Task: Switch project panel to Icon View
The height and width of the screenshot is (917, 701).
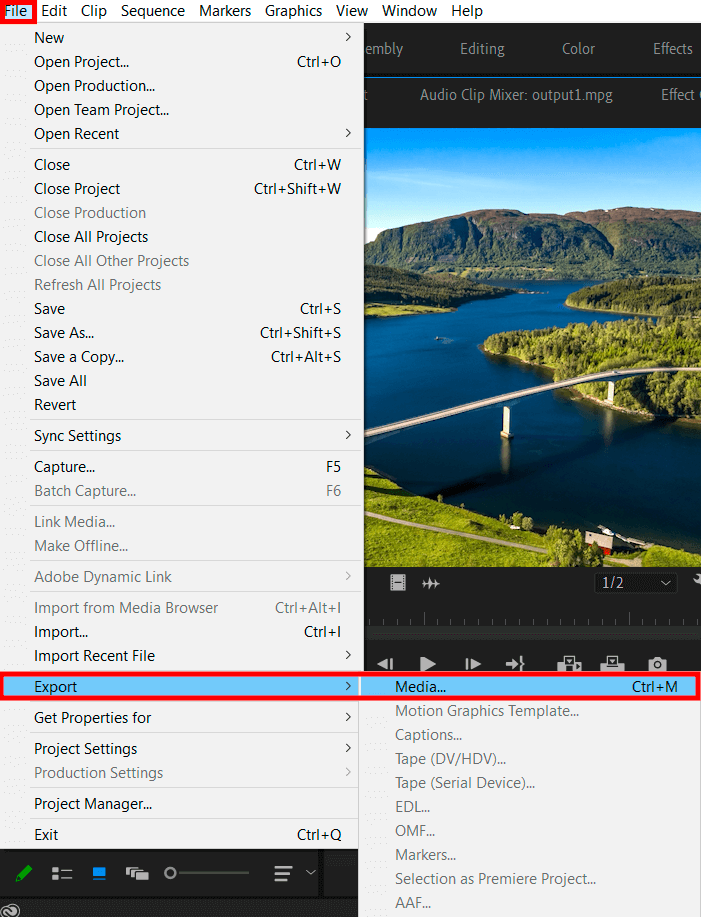Action: pos(99,873)
